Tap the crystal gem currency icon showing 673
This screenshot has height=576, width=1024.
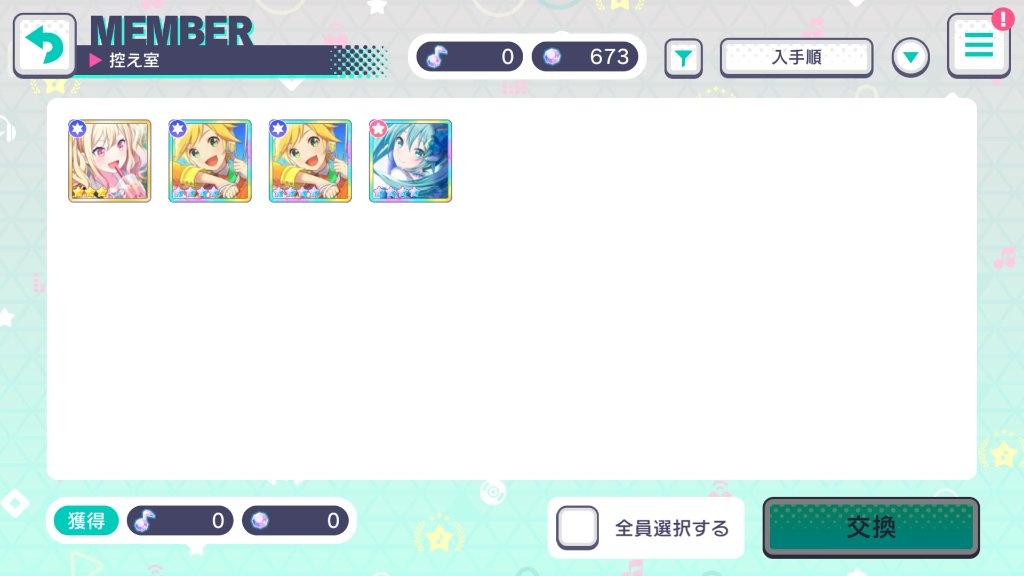coord(552,57)
